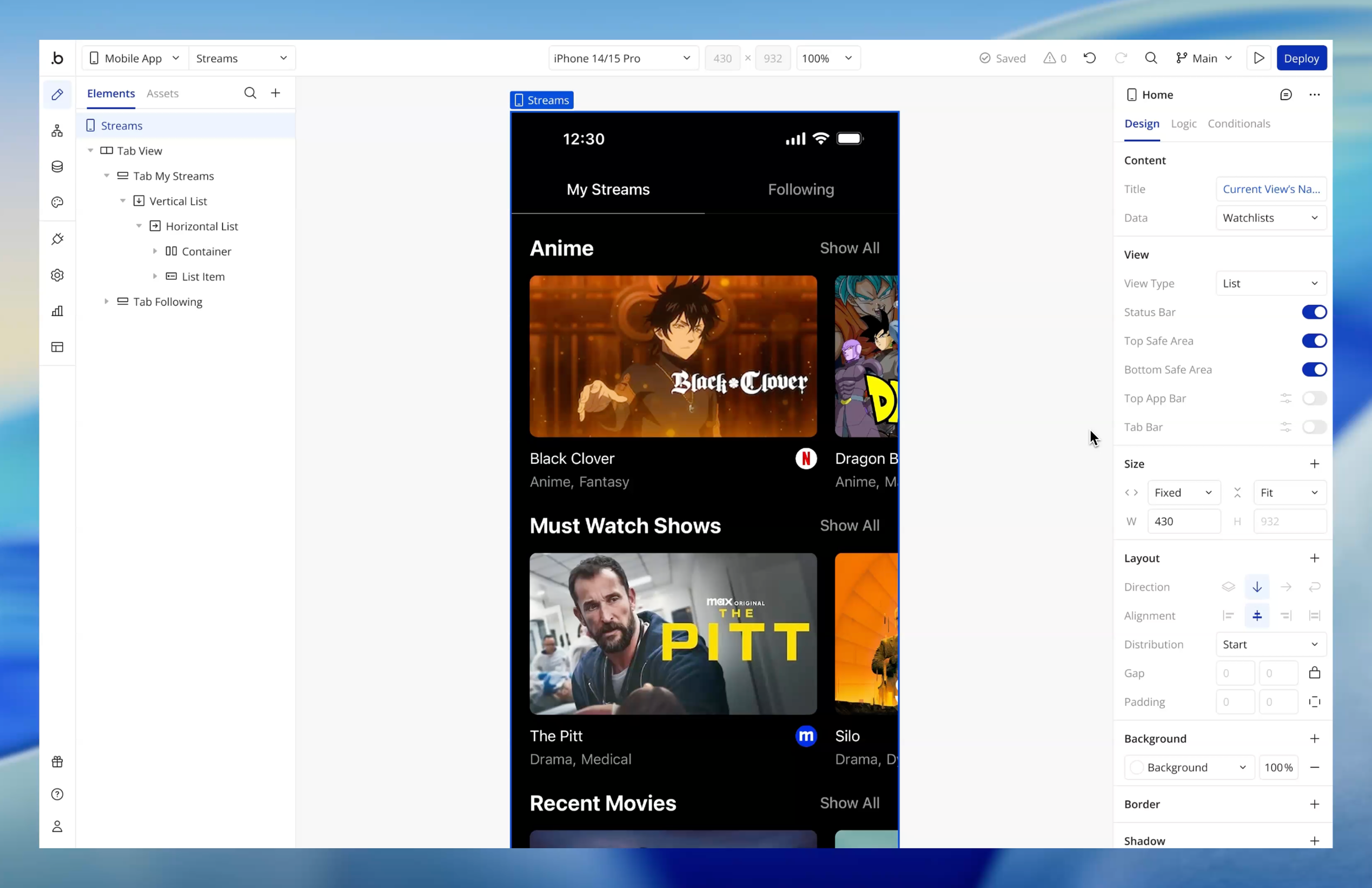Collapse the Tab View tree item
This screenshot has width=1372, height=888.
[91, 151]
